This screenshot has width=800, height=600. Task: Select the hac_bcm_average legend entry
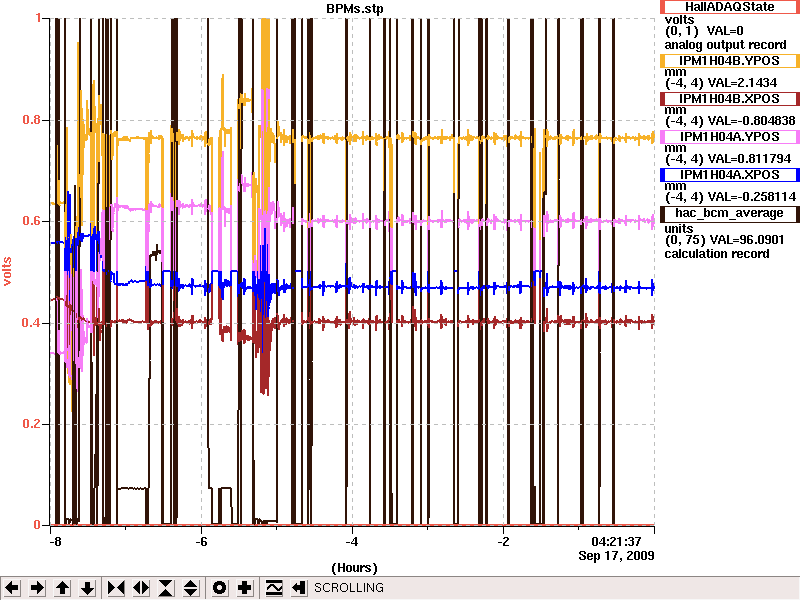pyautogui.click(x=730, y=213)
